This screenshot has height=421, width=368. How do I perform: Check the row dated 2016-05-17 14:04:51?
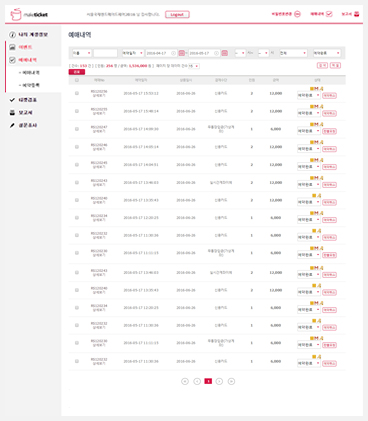[x=77, y=165]
